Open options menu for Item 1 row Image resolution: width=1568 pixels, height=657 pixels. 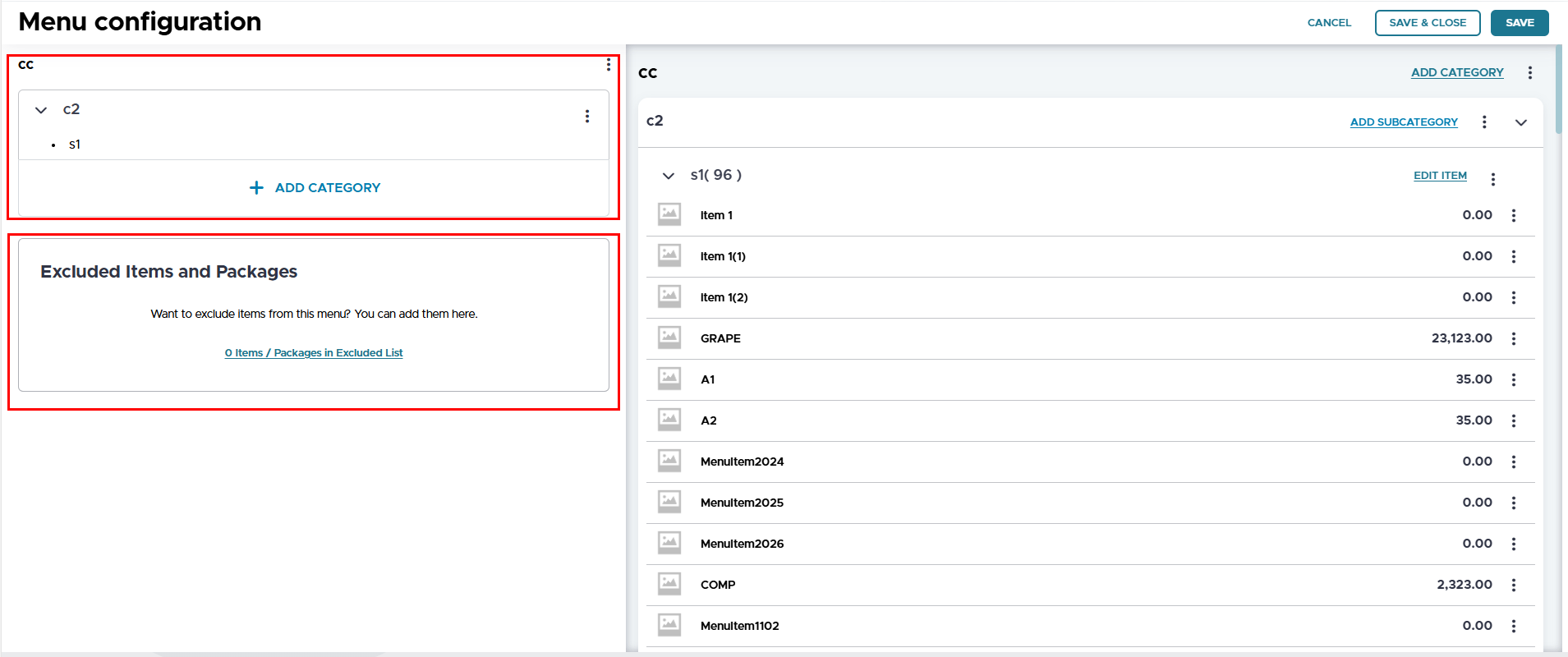tap(1513, 215)
